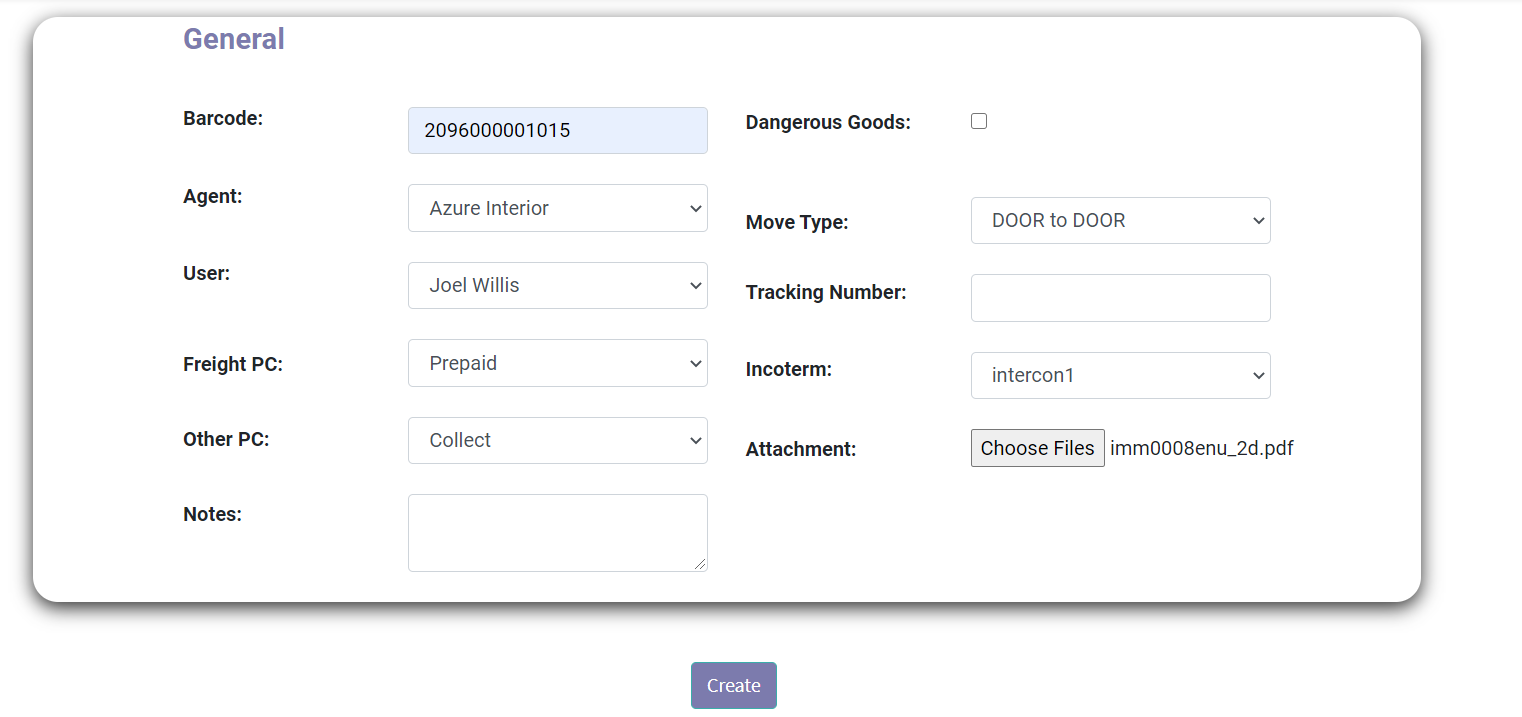
Task: Click the Barcode input field
Action: click(x=557, y=130)
